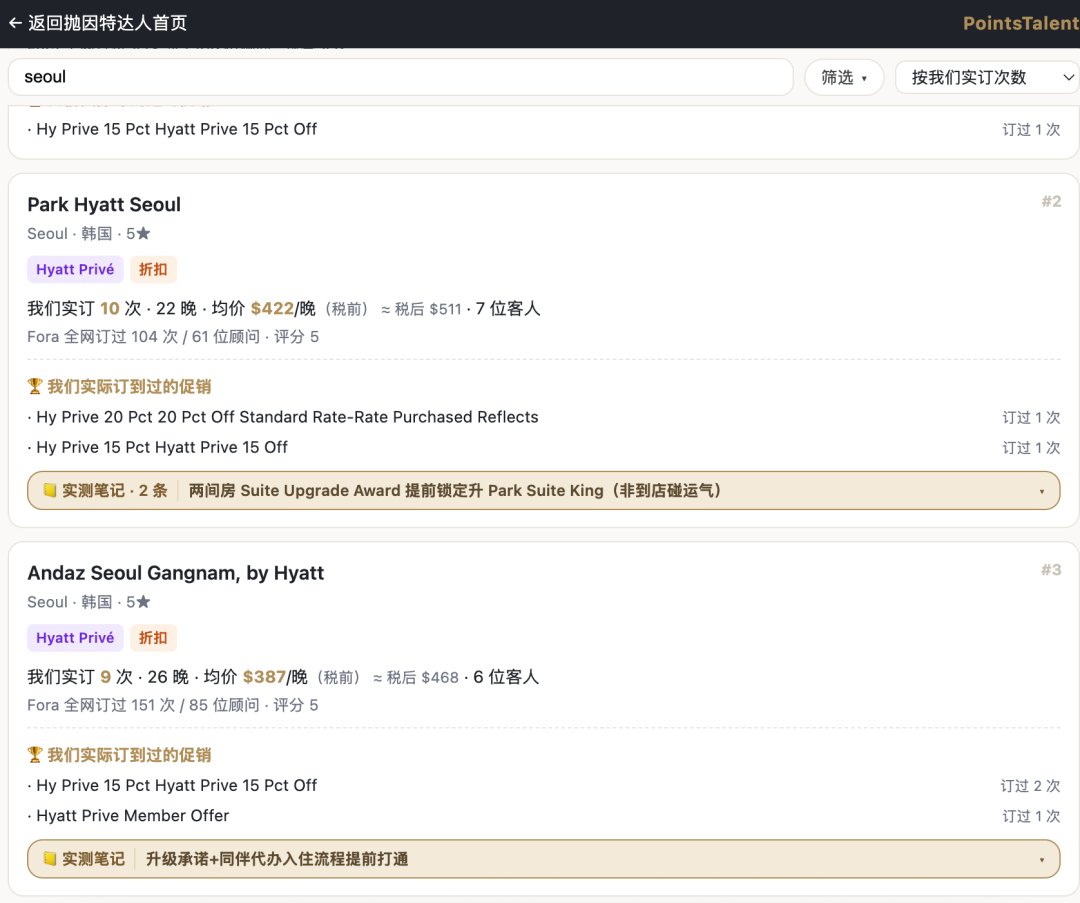Open the 按我们实订次数 sort dropdown
1080x903 pixels.
987,77
